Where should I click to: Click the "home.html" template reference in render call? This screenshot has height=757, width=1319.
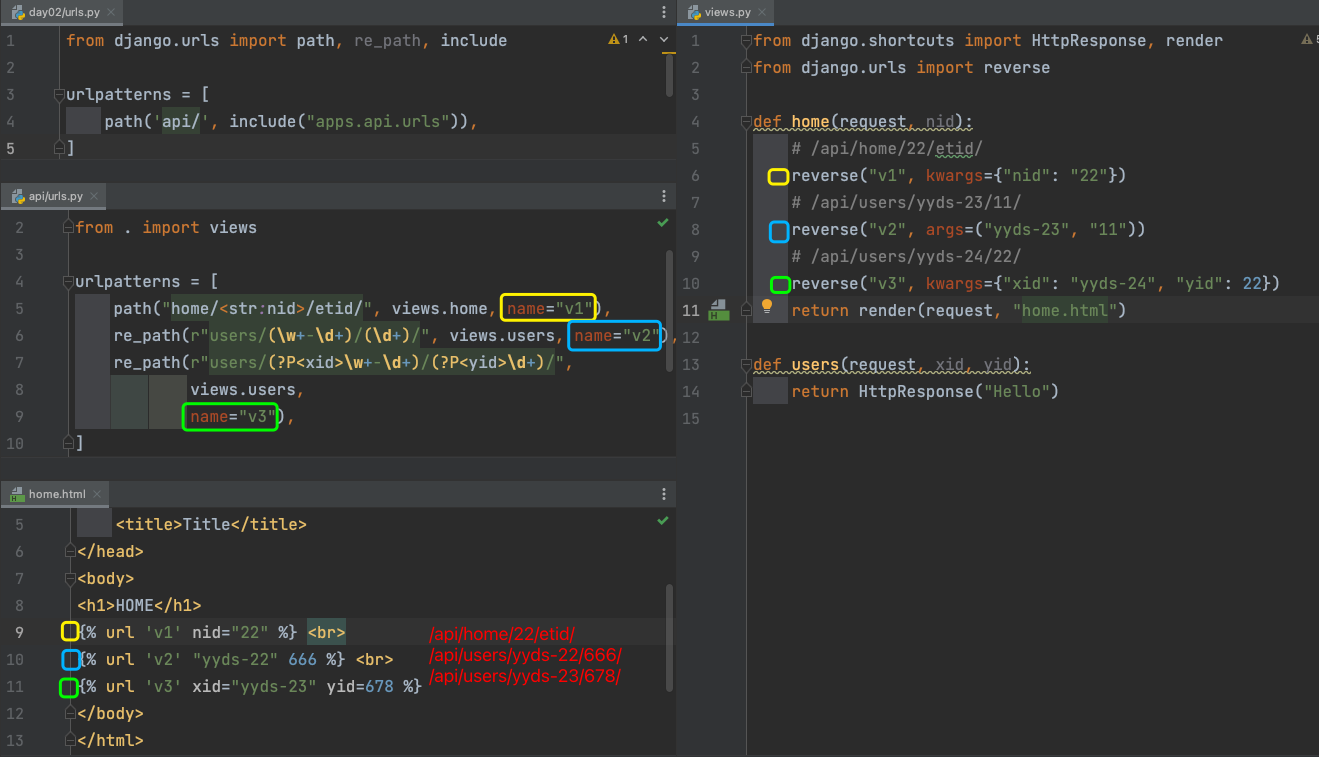point(1064,311)
